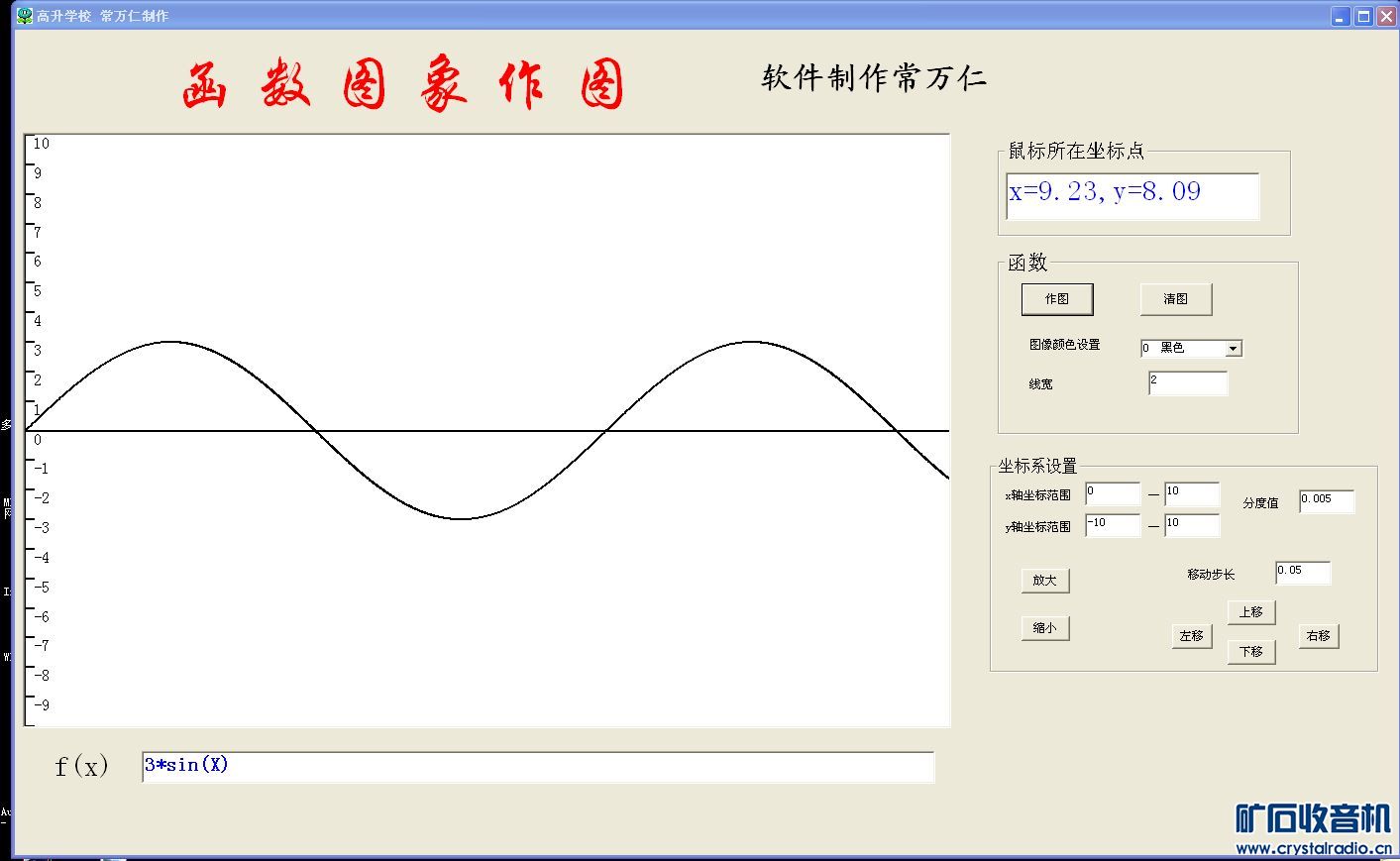Image resolution: width=1400 pixels, height=861 pixels.
Task: Click the 函数图象作图 red title
Action: point(403,83)
